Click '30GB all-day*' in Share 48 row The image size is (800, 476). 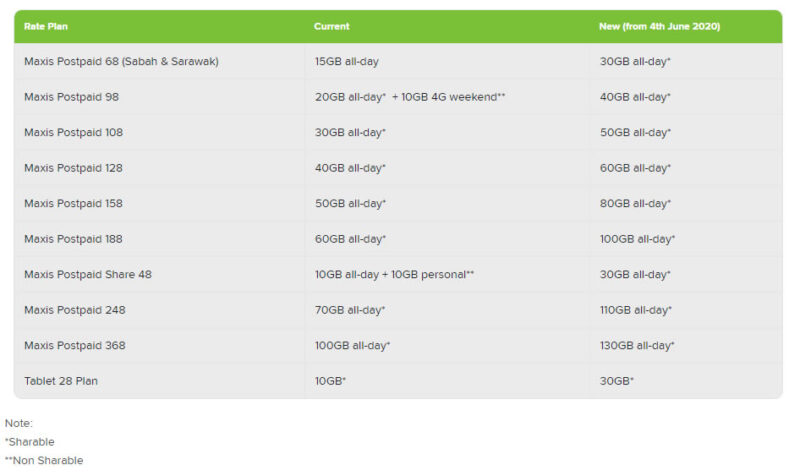point(635,274)
